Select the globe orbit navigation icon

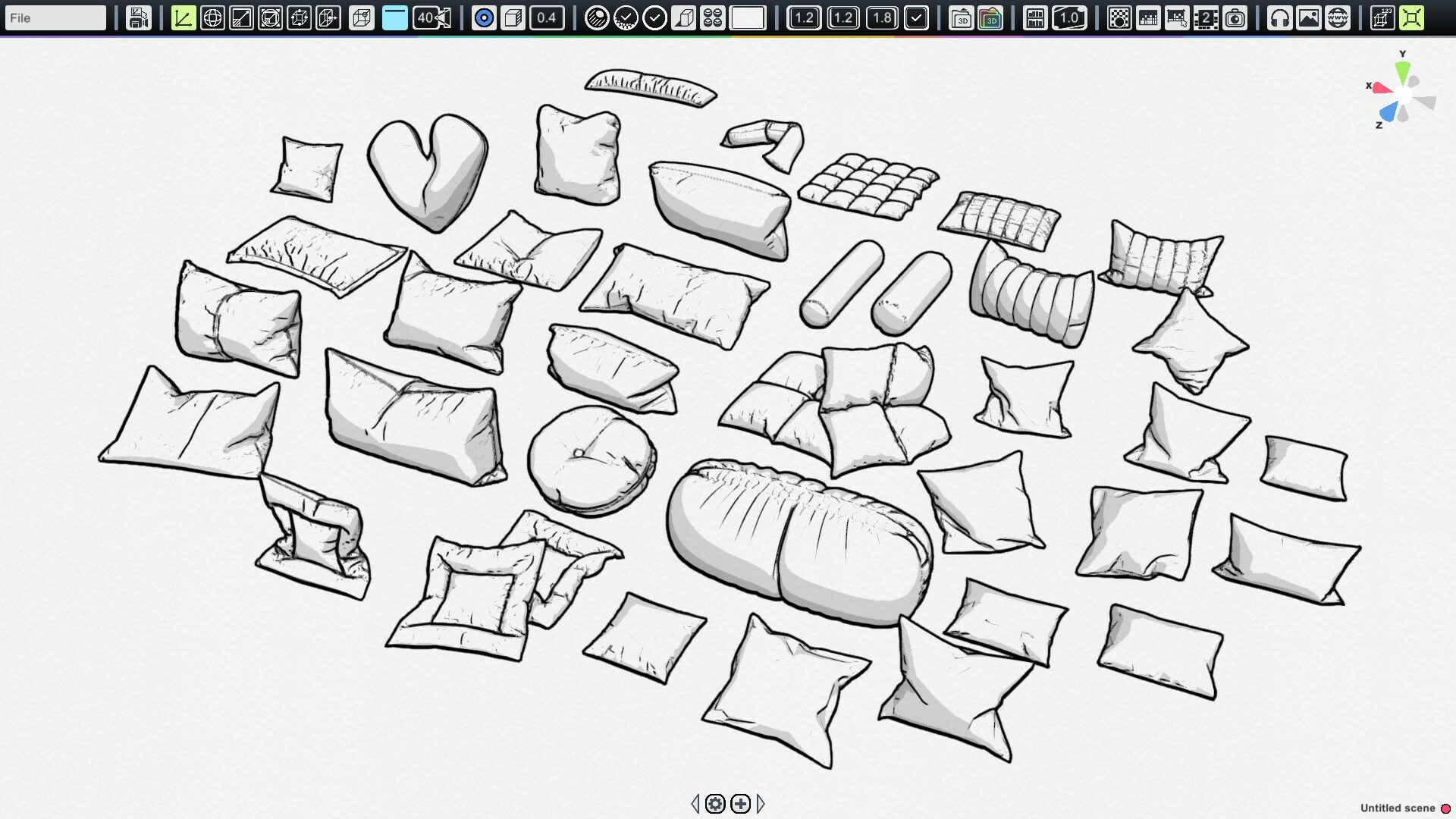(212, 17)
